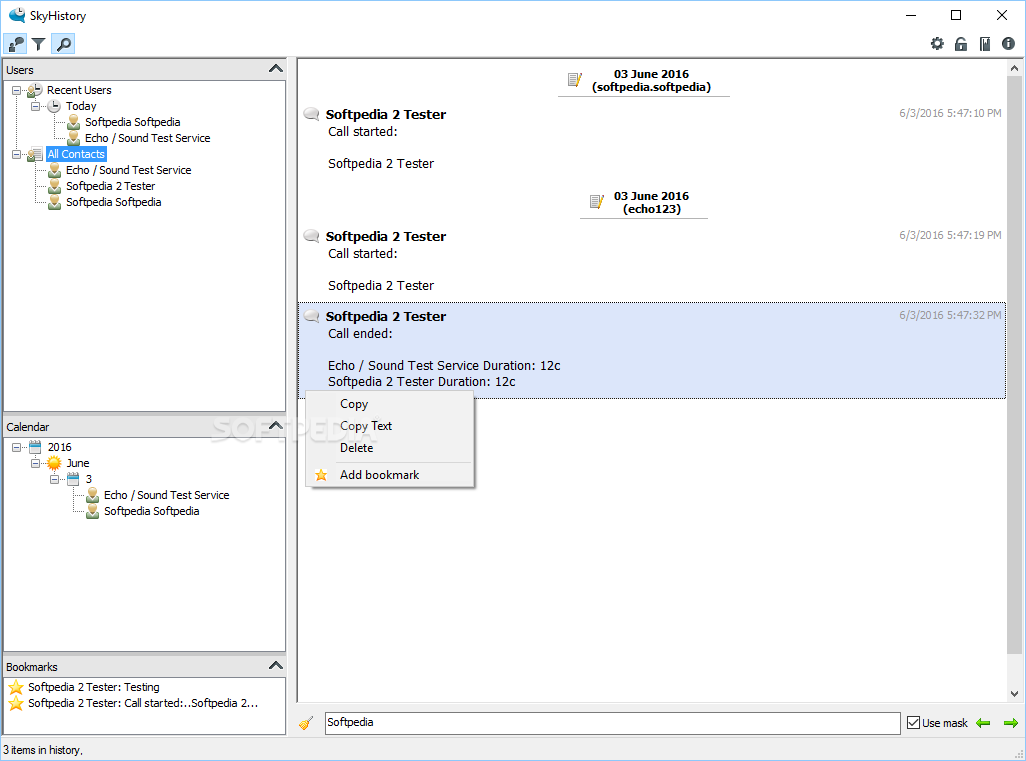Click the 2016 calendar icon
The width and height of the screenshot is (1026, 761).
(35, 447)
